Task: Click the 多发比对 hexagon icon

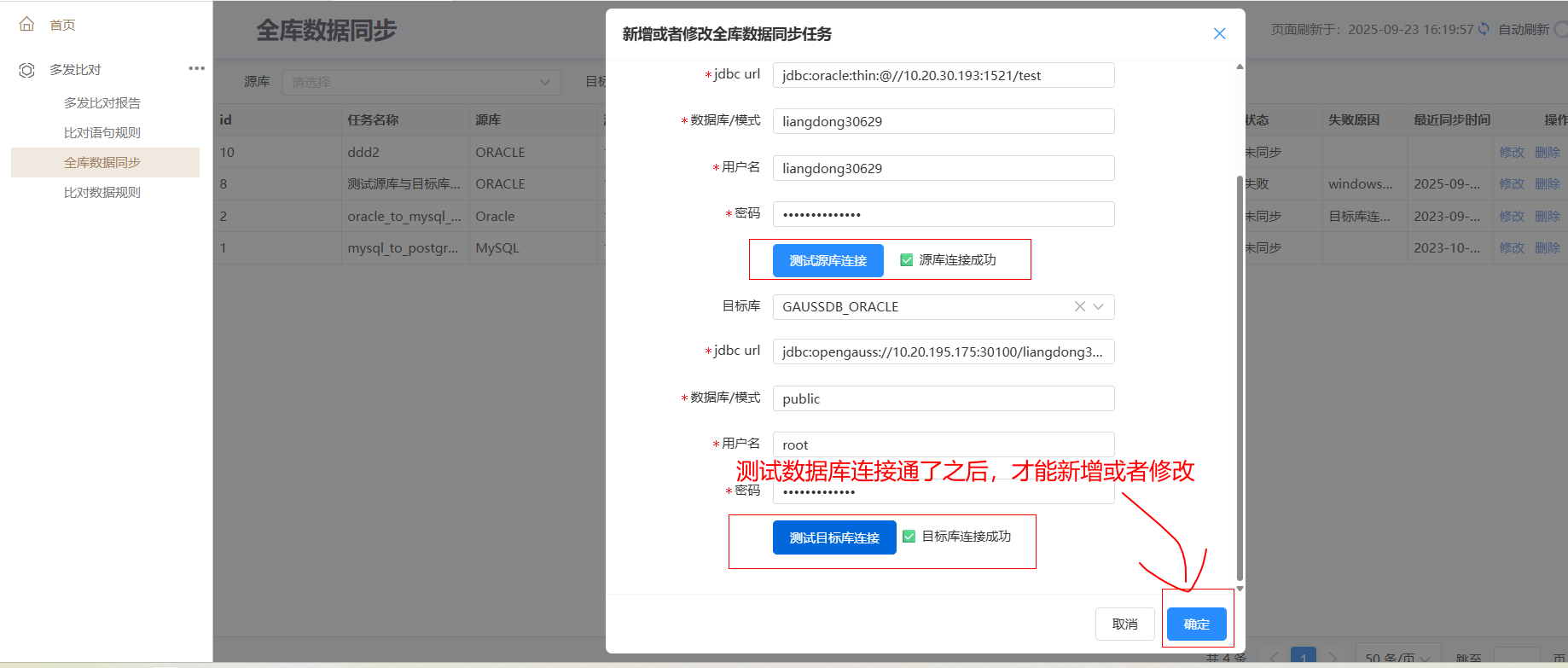Action: [x=26, y=70]
